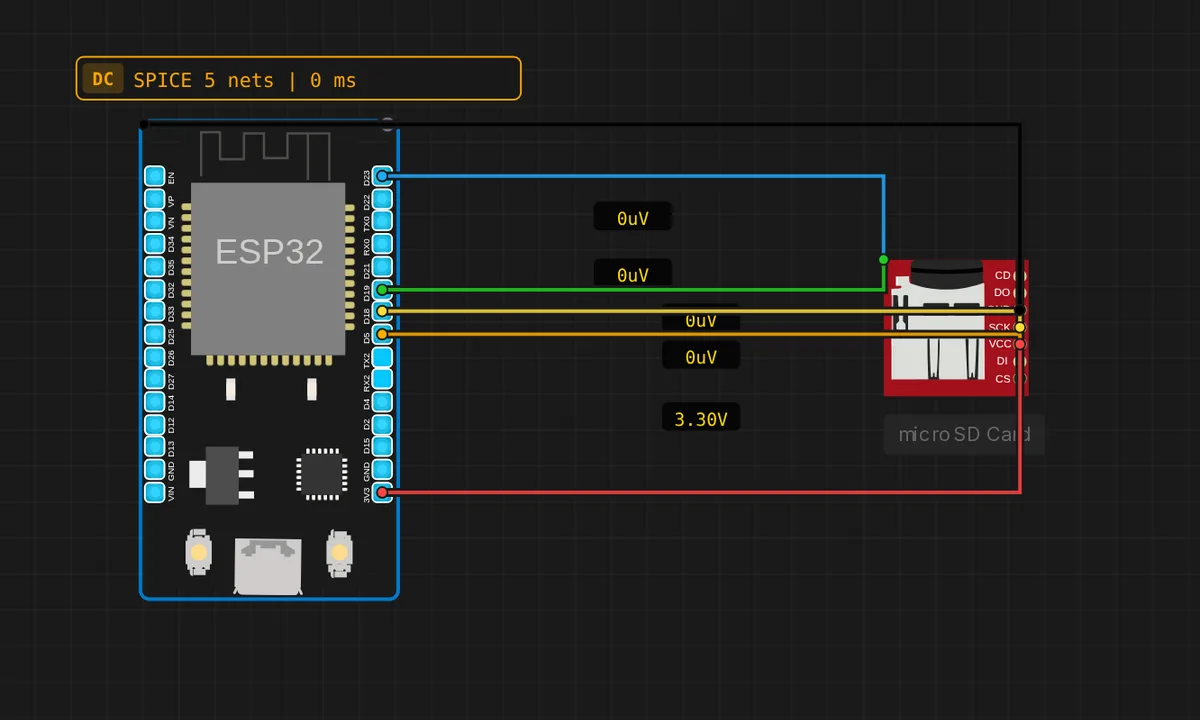The width and height of the screenshot is (1200, 720).
Task: Select the D2 pin on the ESP32
Action: pyautogui.click(x=382, y=425)
